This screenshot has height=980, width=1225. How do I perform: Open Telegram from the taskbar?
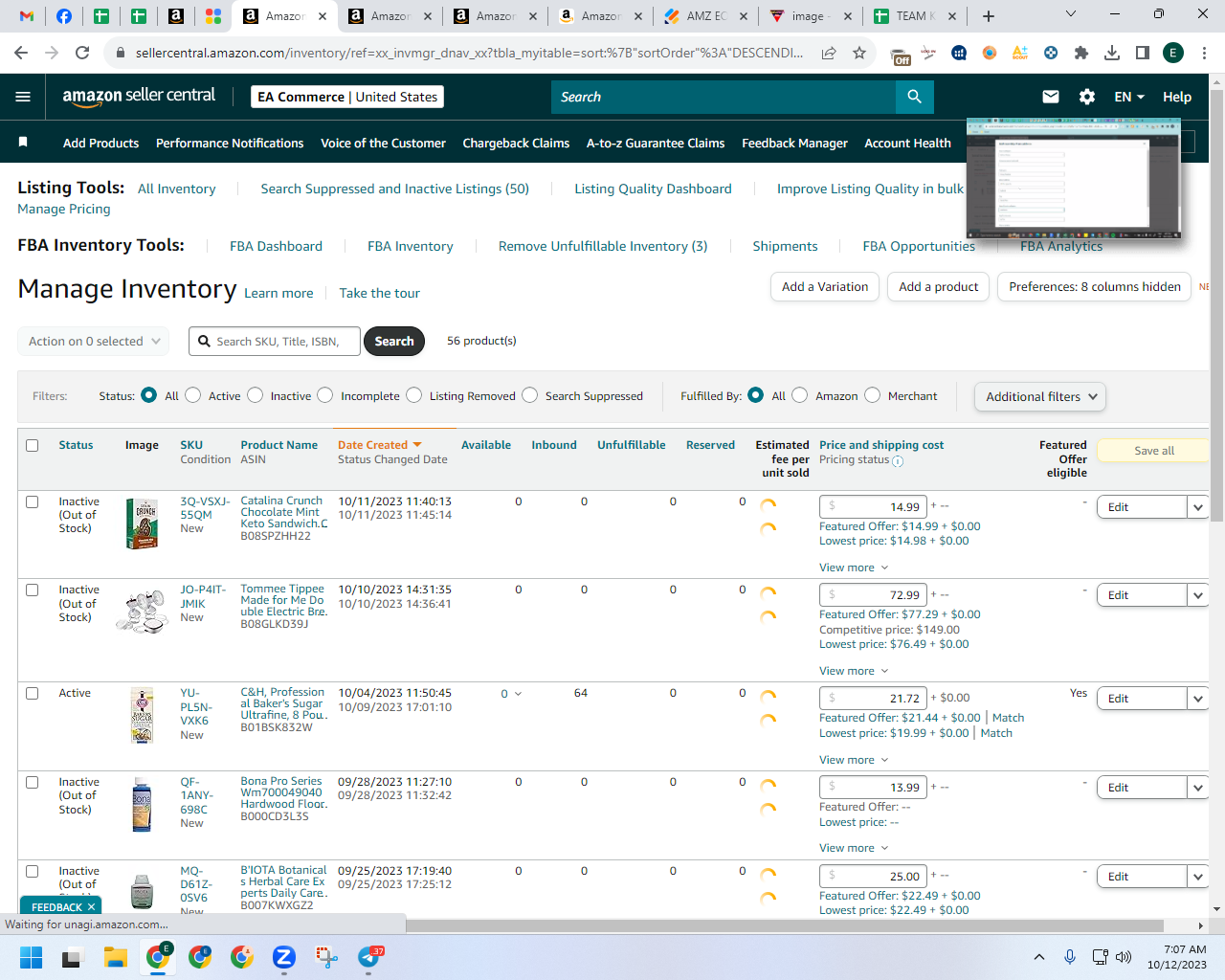click(368, 957)
